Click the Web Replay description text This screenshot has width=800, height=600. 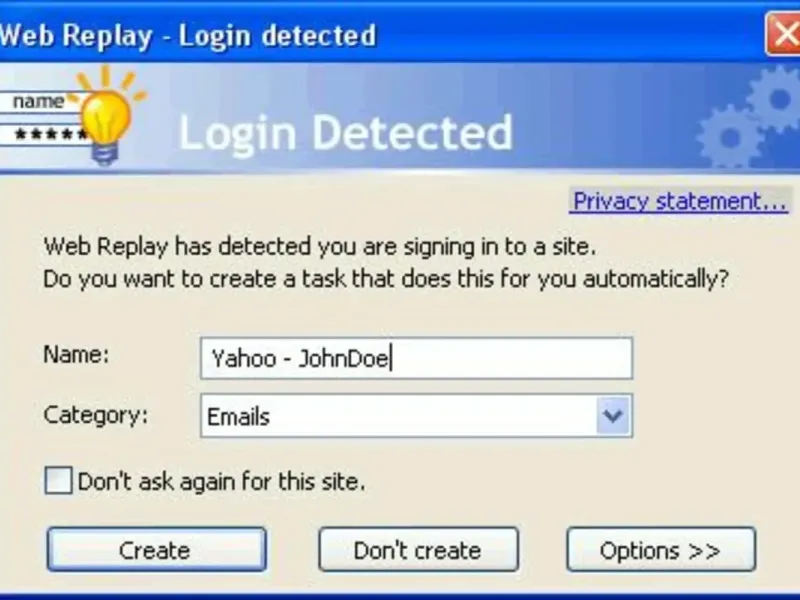[x=386, y=263]
